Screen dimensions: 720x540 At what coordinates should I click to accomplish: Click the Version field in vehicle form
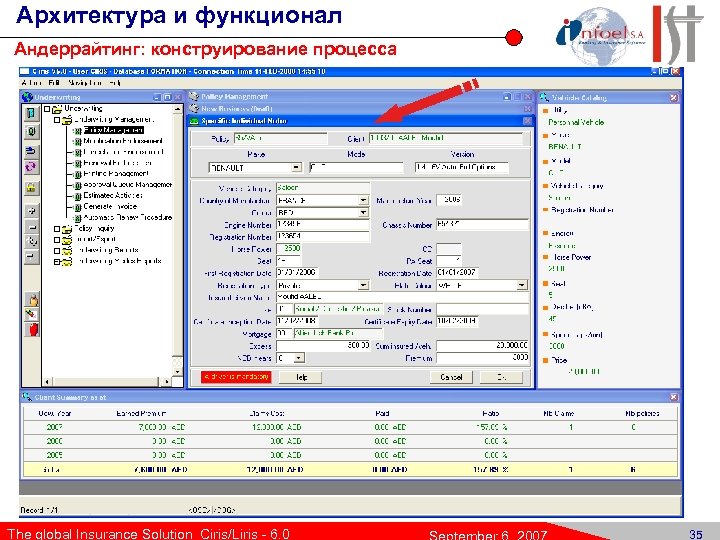[x=461, y=168]
